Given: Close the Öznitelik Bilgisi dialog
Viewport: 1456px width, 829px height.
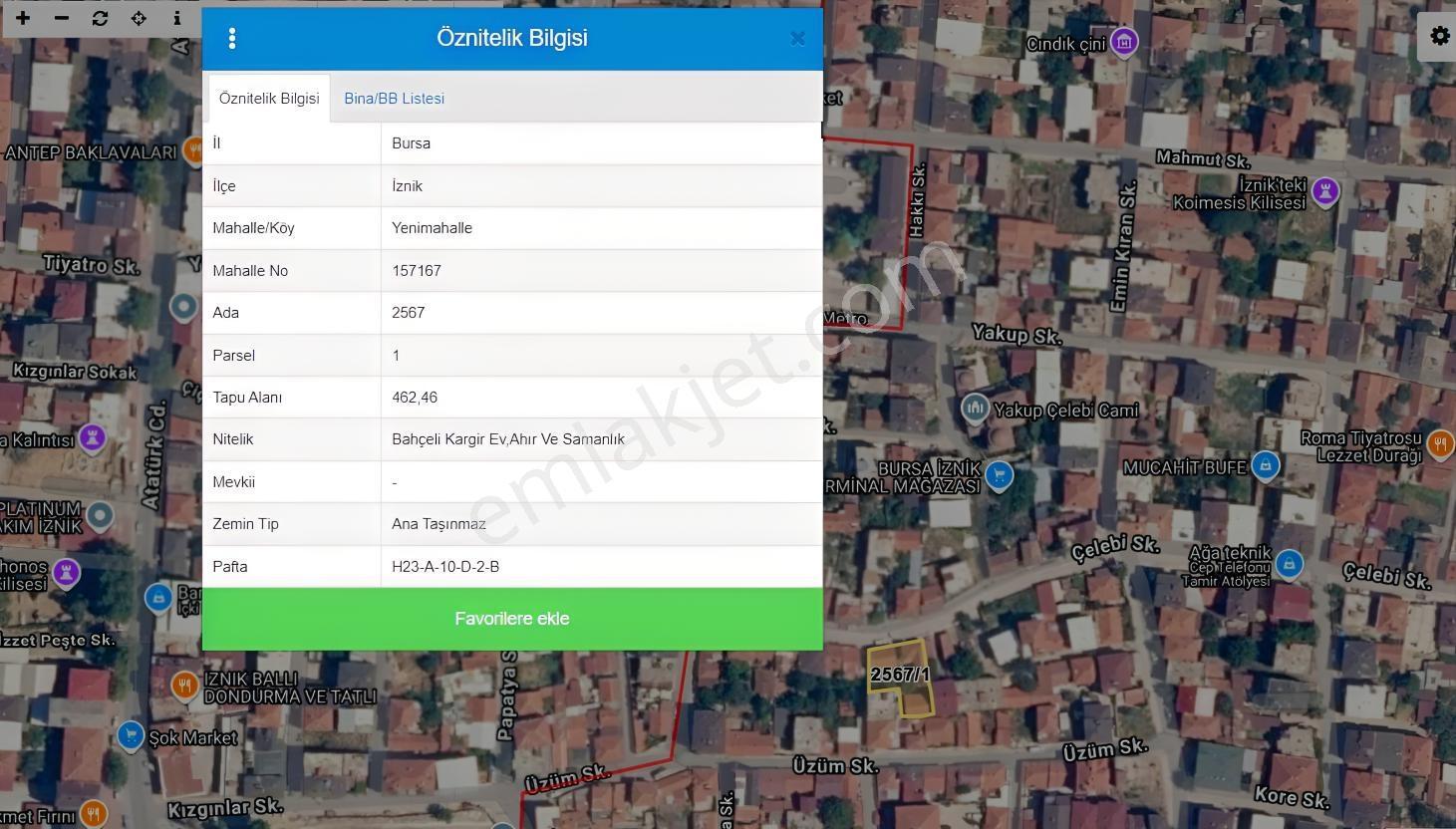Looking at the screenshot, I should point(797,39).
